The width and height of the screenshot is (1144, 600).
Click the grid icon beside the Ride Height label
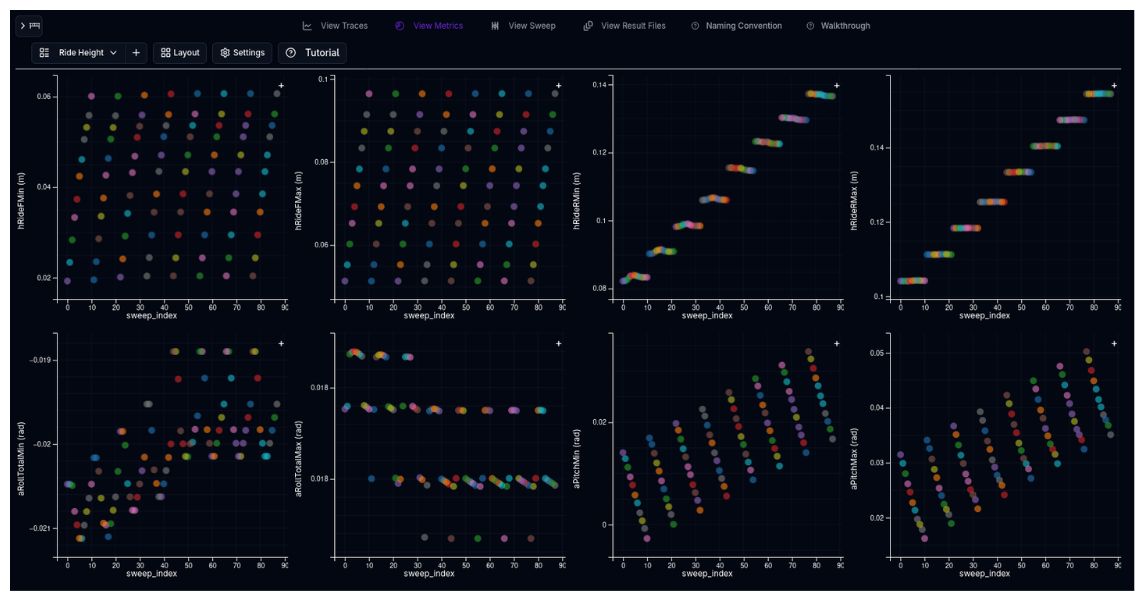click(43, 53)
